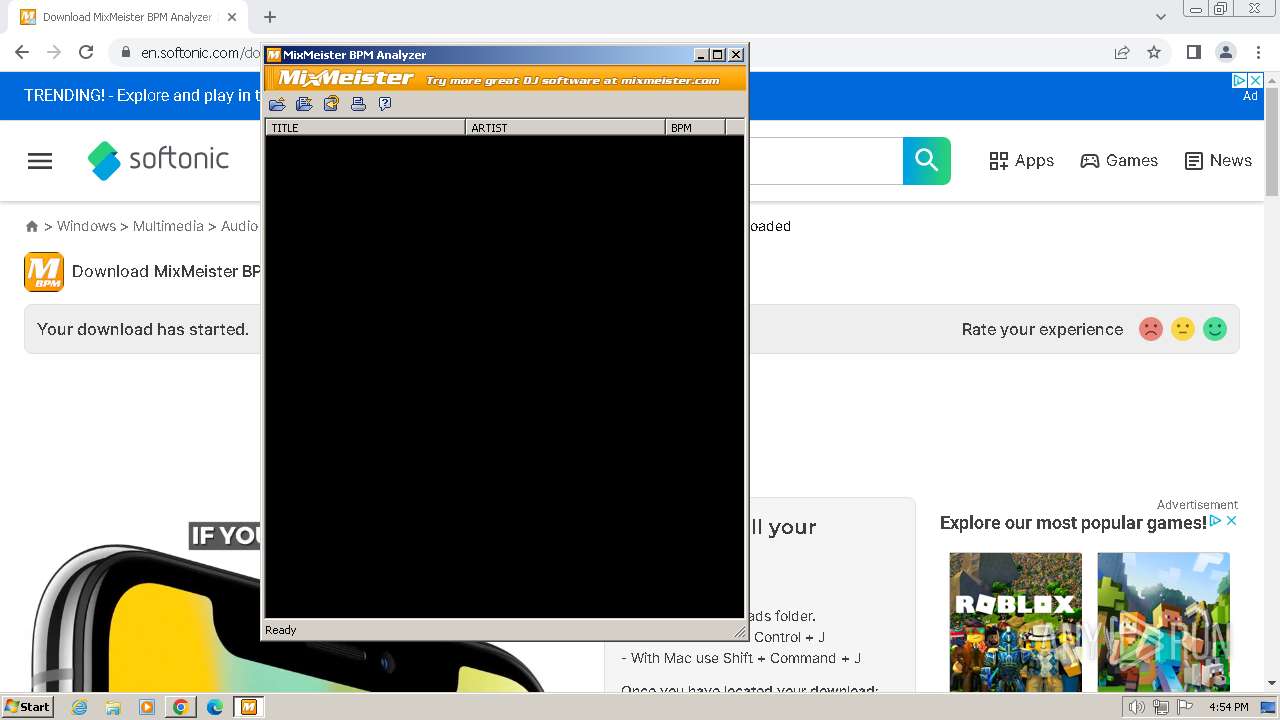Rate experience with sad face
The height and width of the screenshot is (720, 1280).
click(x=1151, y=329)
